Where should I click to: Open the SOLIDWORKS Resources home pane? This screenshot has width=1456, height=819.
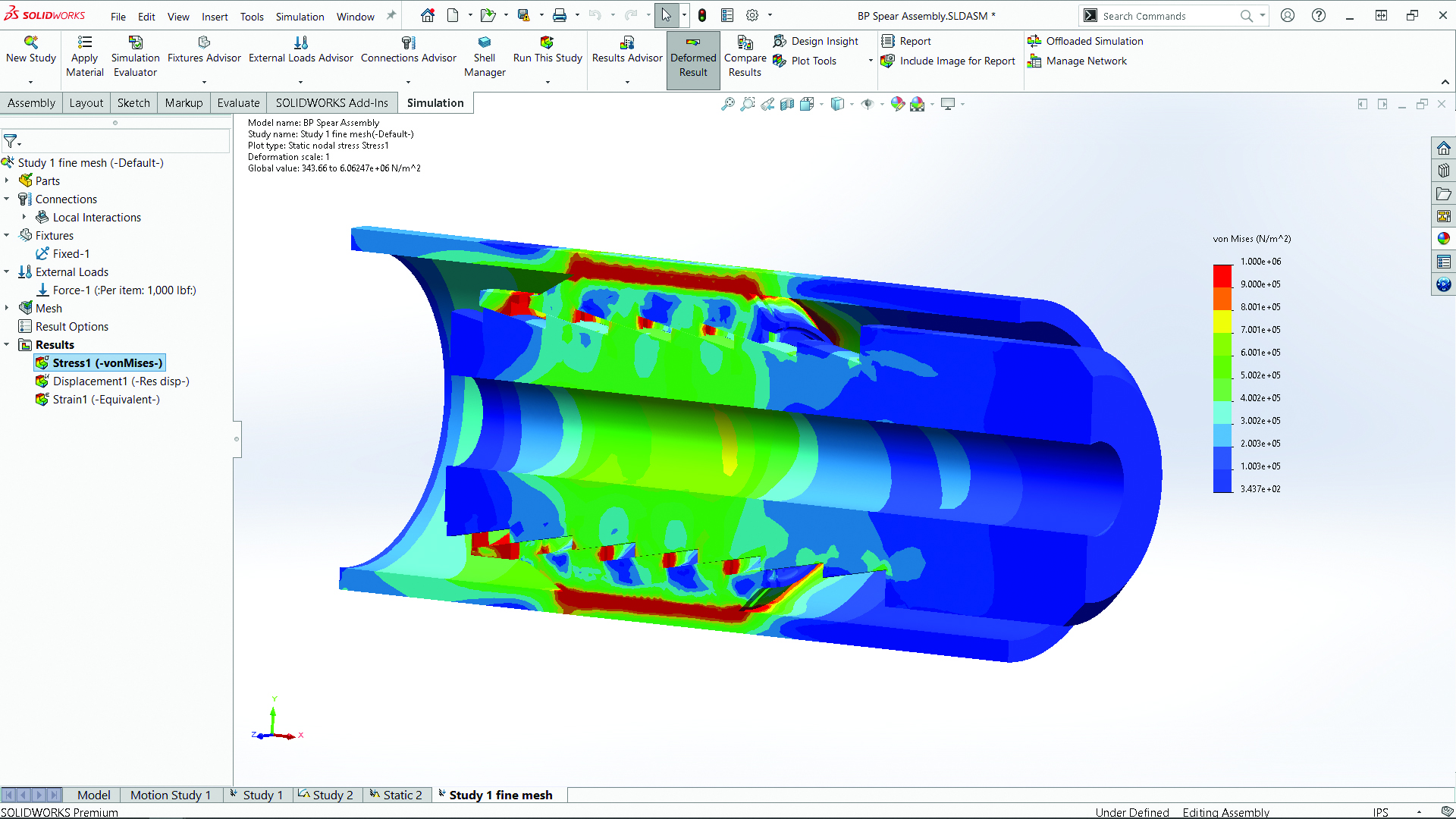1443,148
